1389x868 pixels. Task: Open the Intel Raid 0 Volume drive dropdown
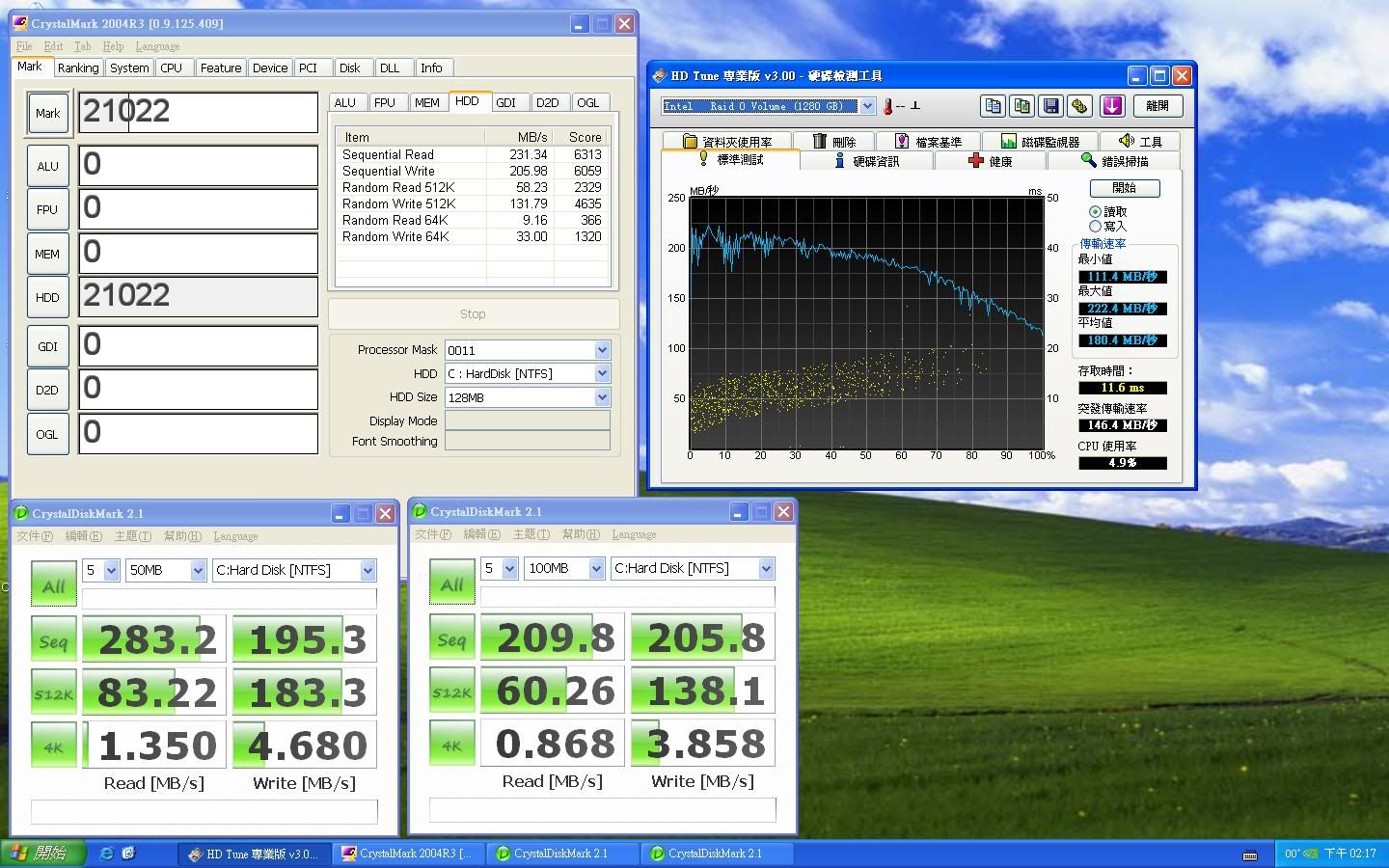867,106
